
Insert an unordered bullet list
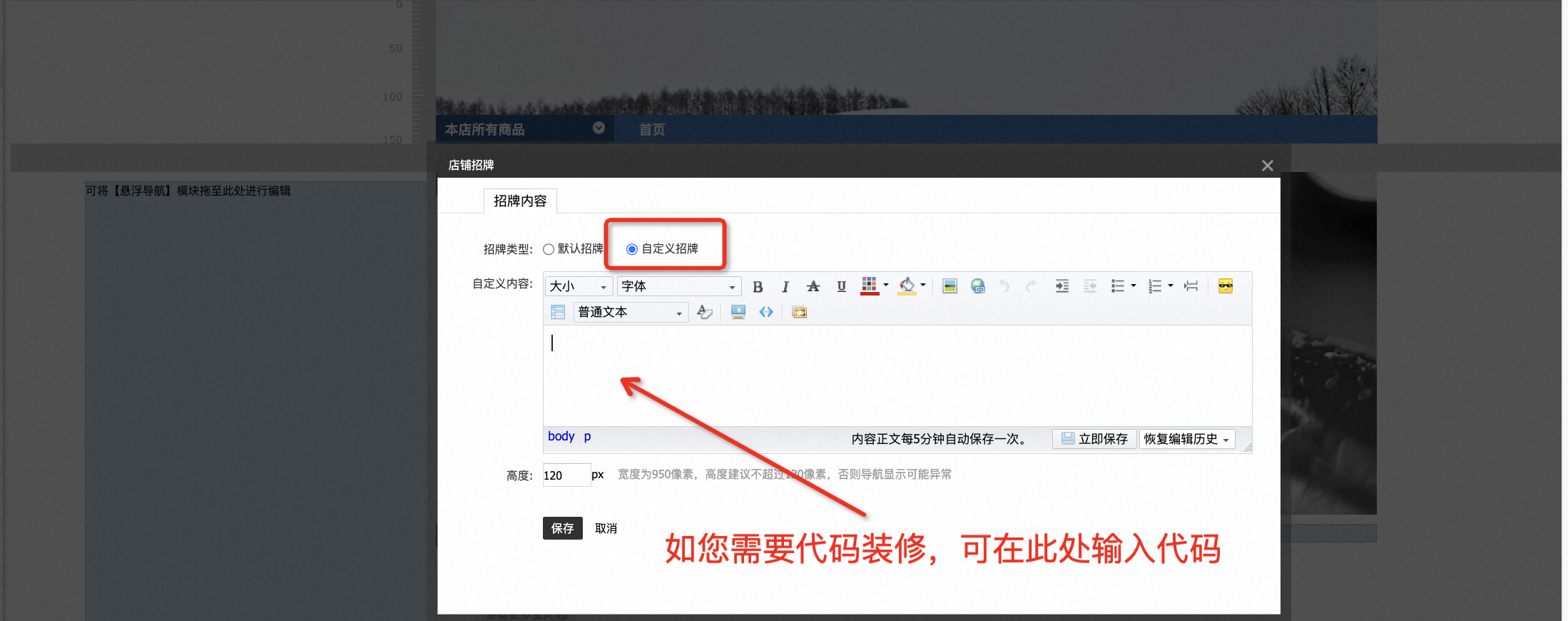1118,286
